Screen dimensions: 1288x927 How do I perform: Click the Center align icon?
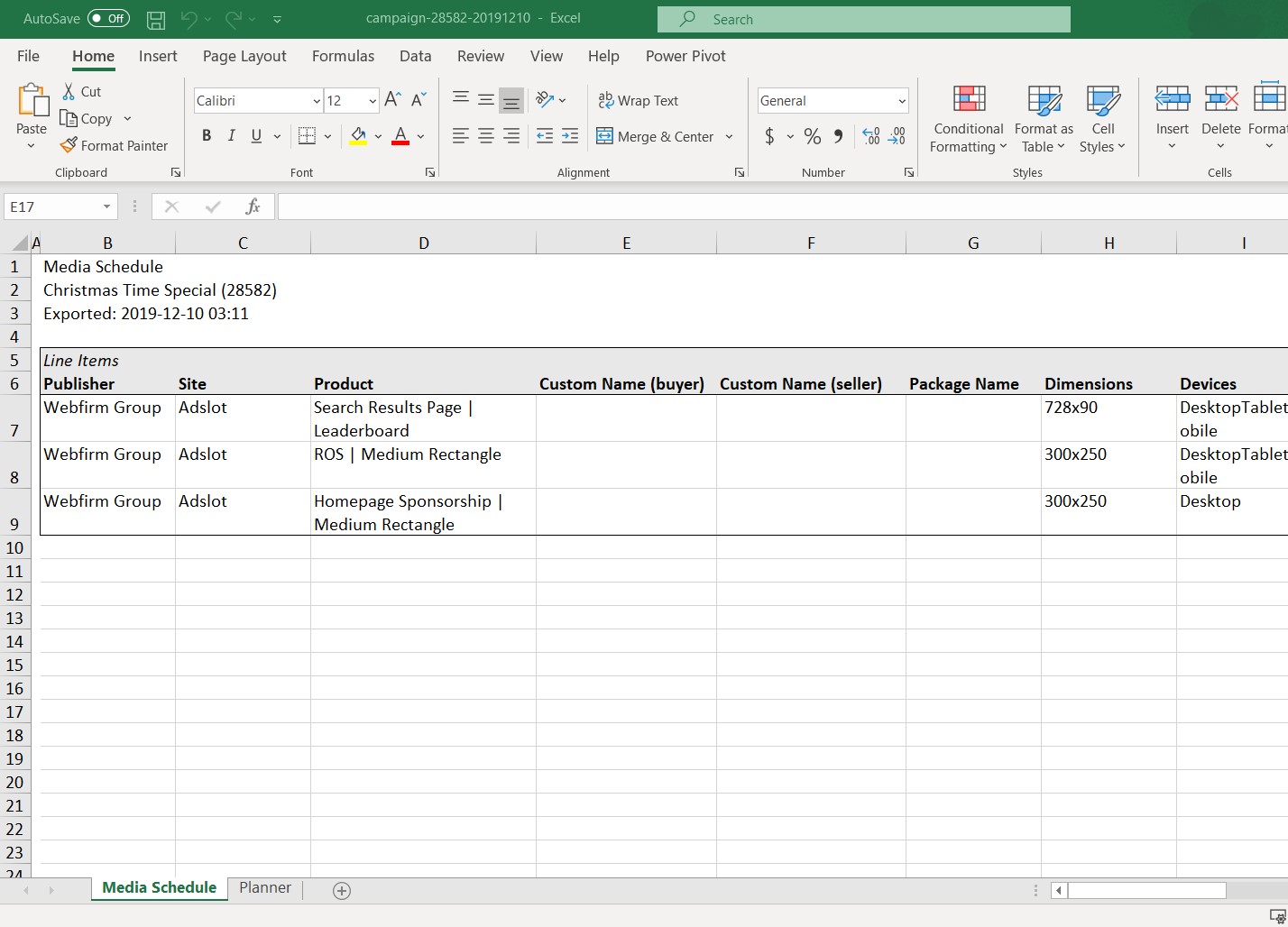[x=486, y=136]
